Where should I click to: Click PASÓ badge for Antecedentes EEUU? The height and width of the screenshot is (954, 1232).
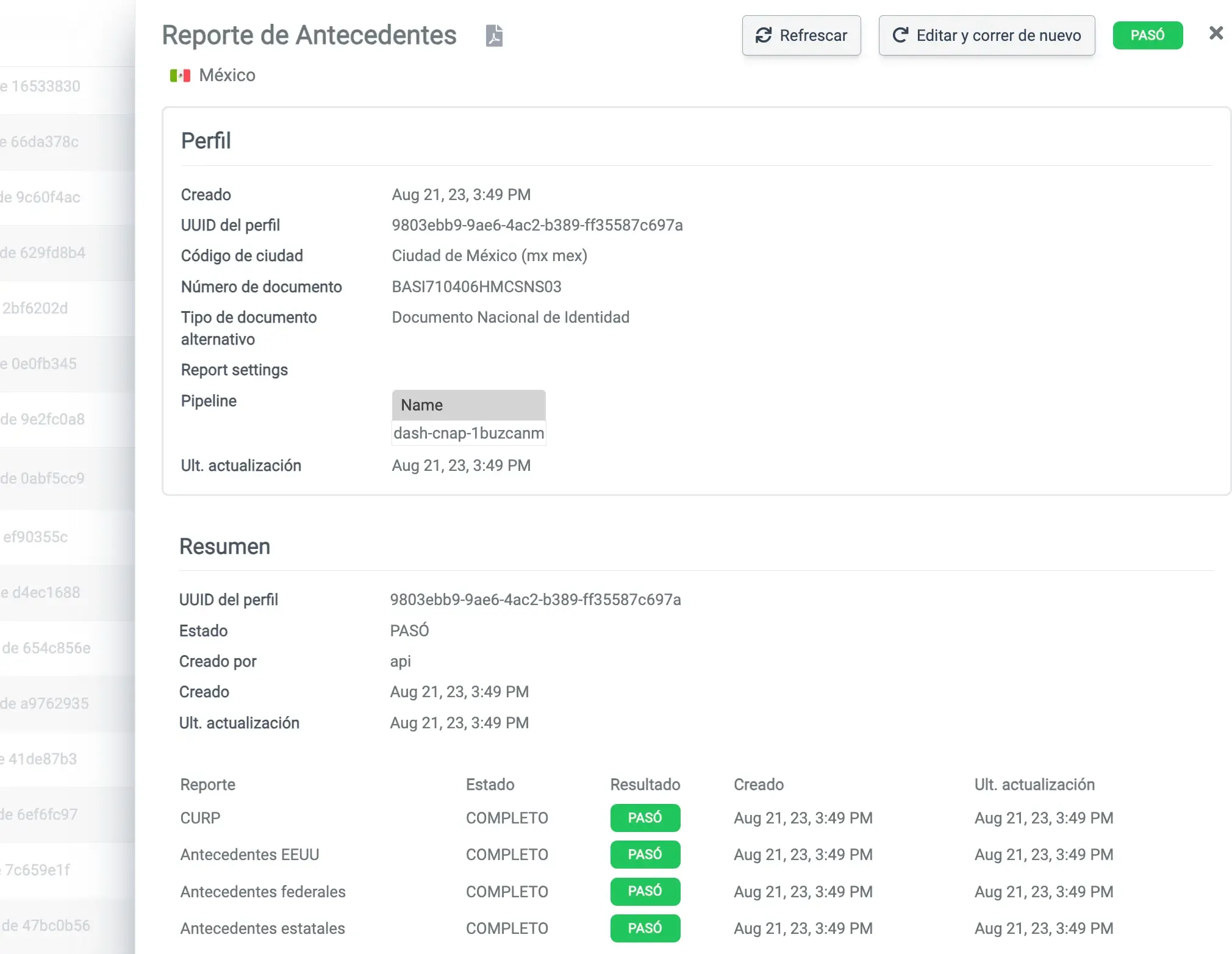point(645,855)
